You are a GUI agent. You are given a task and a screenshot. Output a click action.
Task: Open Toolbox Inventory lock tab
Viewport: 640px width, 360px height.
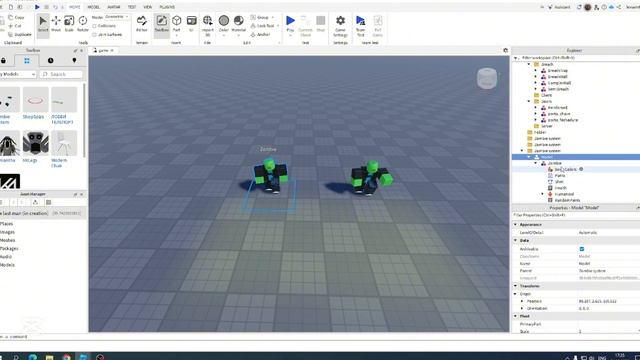pos(3,60)
